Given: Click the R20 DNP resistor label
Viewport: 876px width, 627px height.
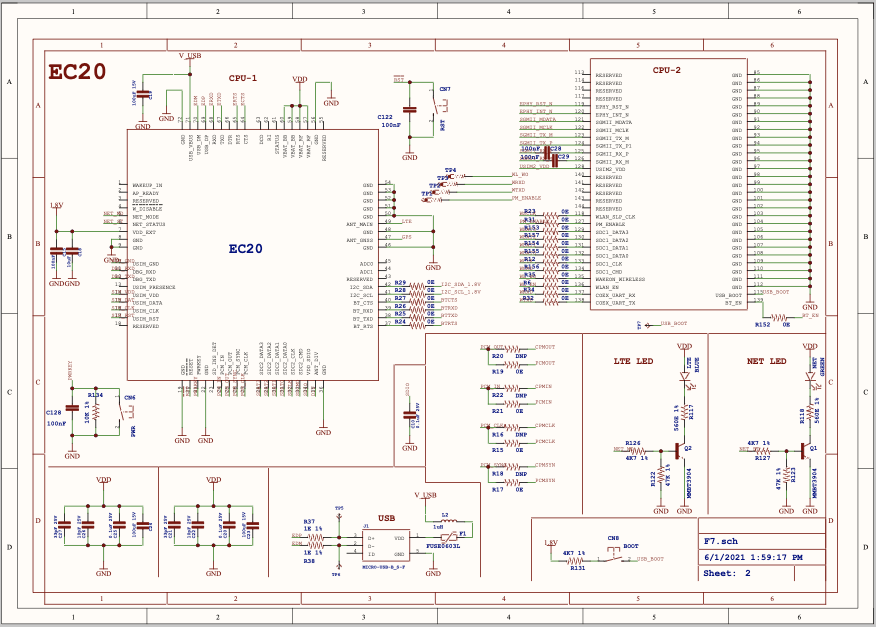Looking at the screenshot, I should point(497,356).
